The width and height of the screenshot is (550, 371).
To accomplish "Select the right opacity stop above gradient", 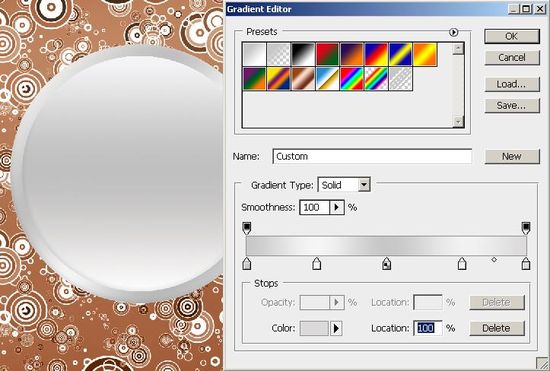I will coord(525,228).
